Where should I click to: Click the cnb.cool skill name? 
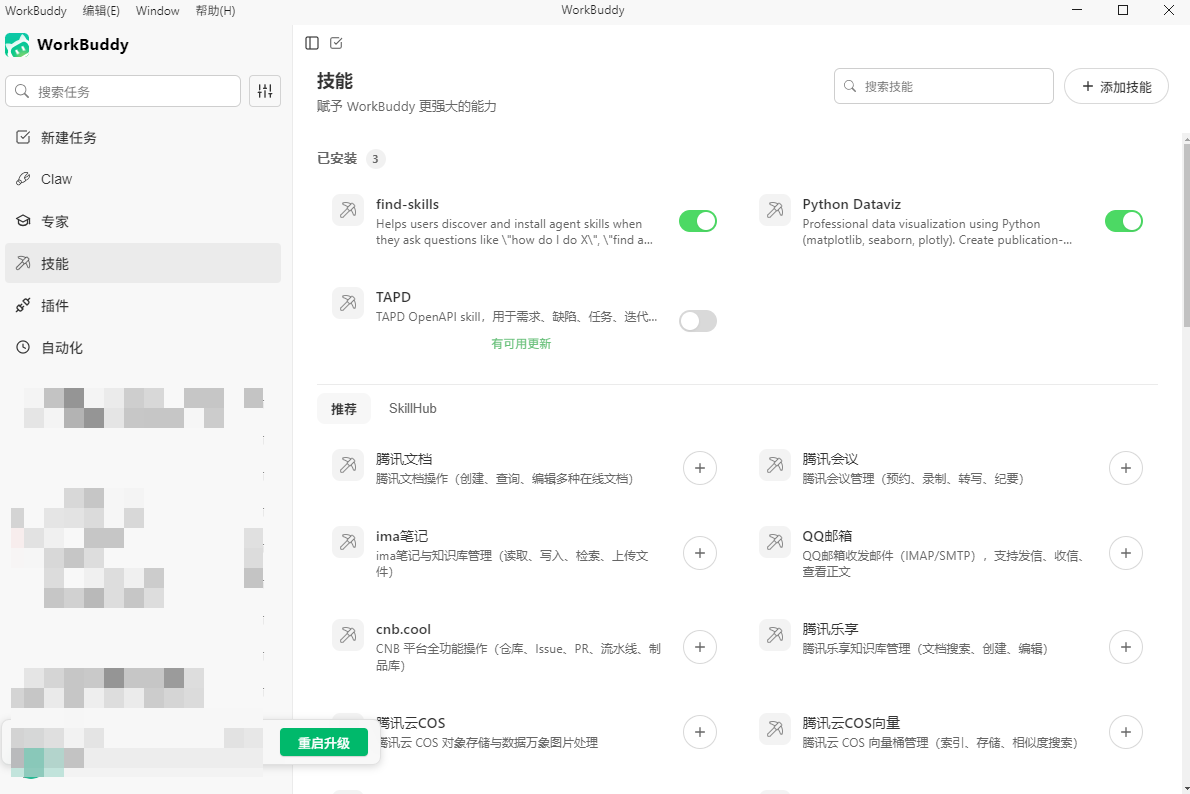(403, 629)
